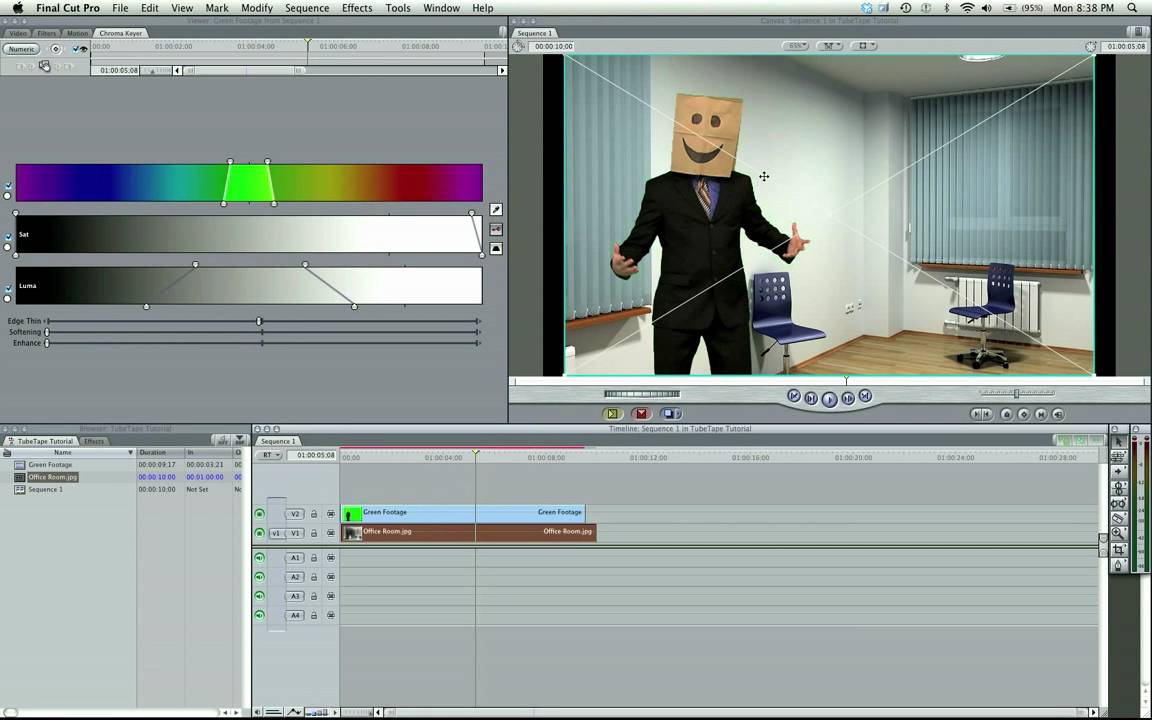Toggle track visibility for V2
The height and width of the screenshot is (720, 1152).
pyautogui.click(x=259, y=514)
